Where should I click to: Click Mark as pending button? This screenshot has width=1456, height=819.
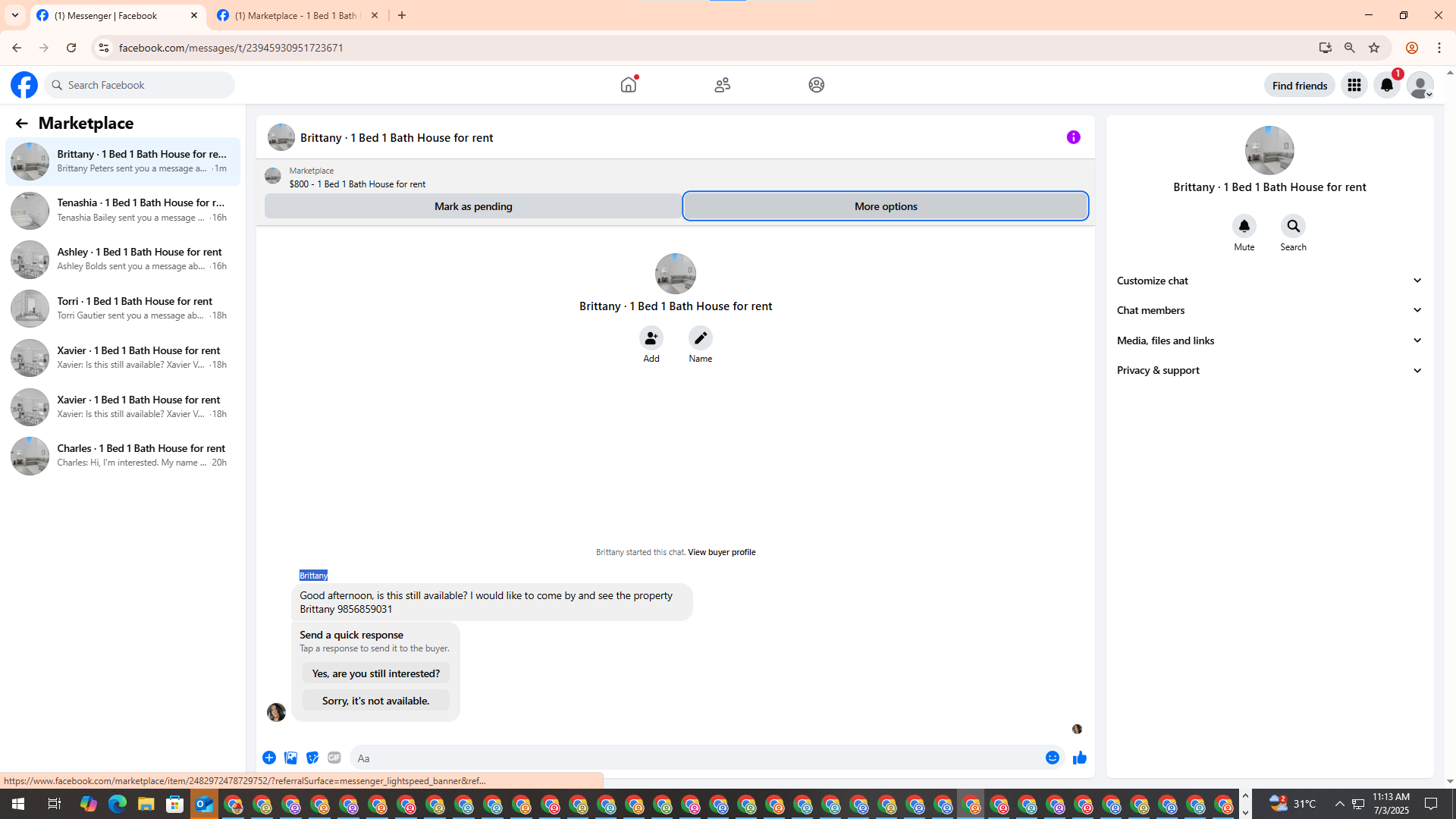point(472,206)
